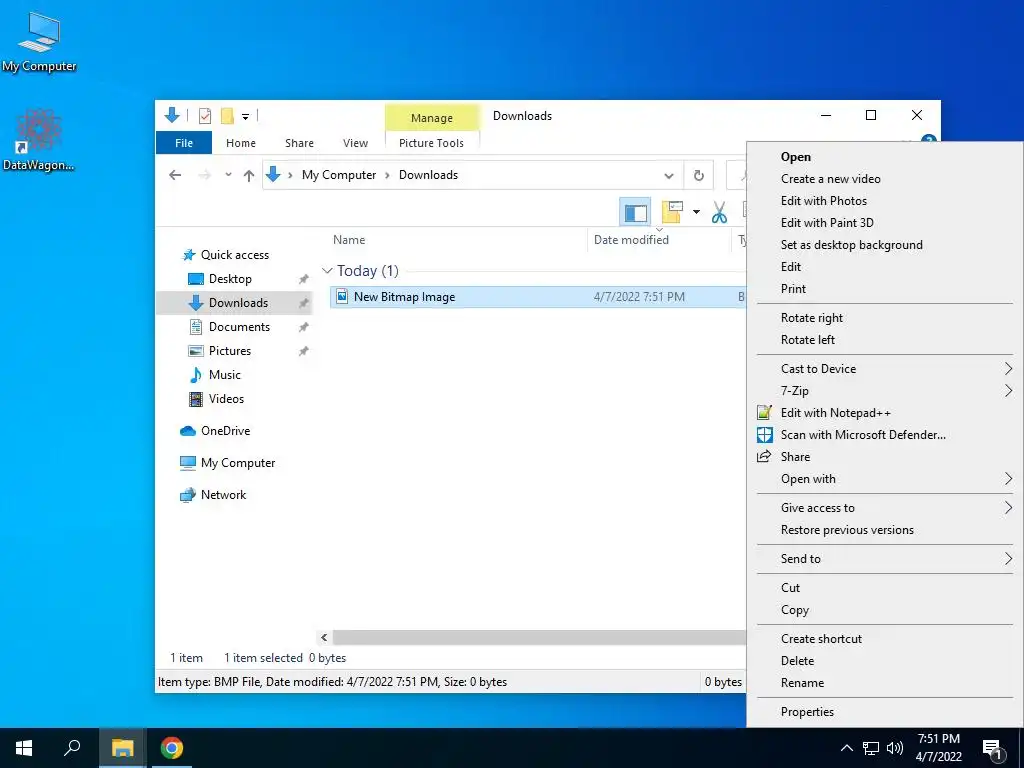Viewport: 1024px width, 768px height.
Task: Click Downloads in the address breadcrumb
Action: pos(428,175)
